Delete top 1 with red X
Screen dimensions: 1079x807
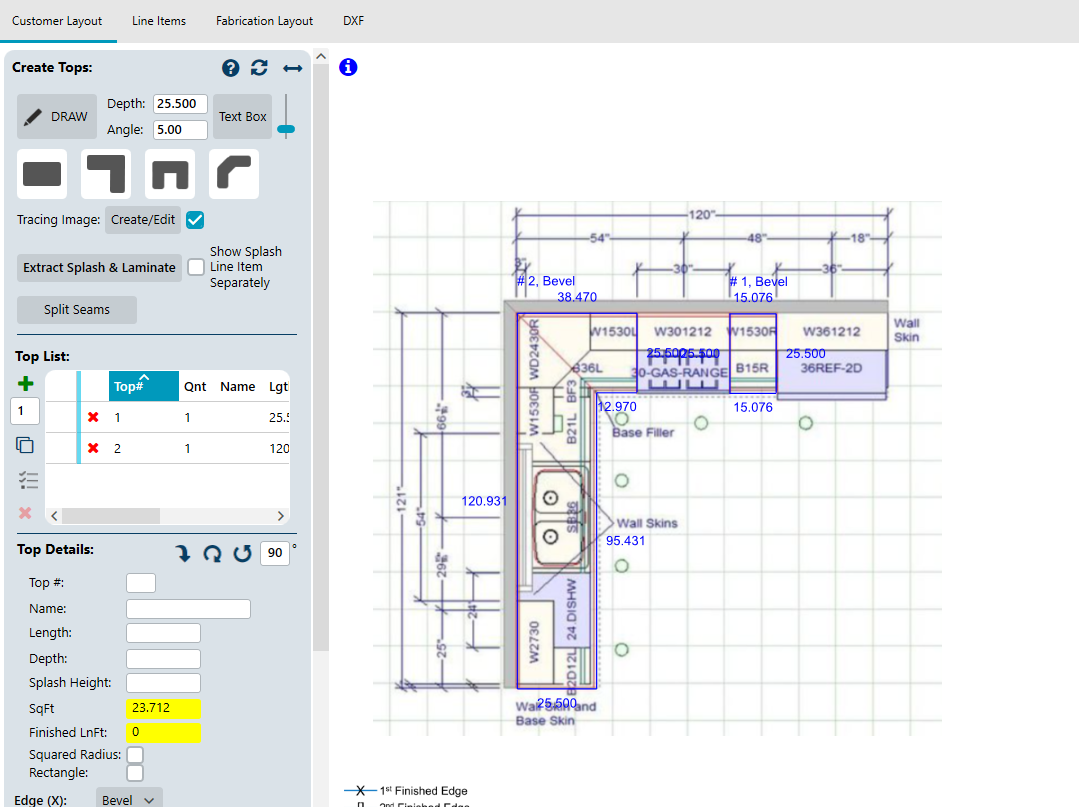94,417
